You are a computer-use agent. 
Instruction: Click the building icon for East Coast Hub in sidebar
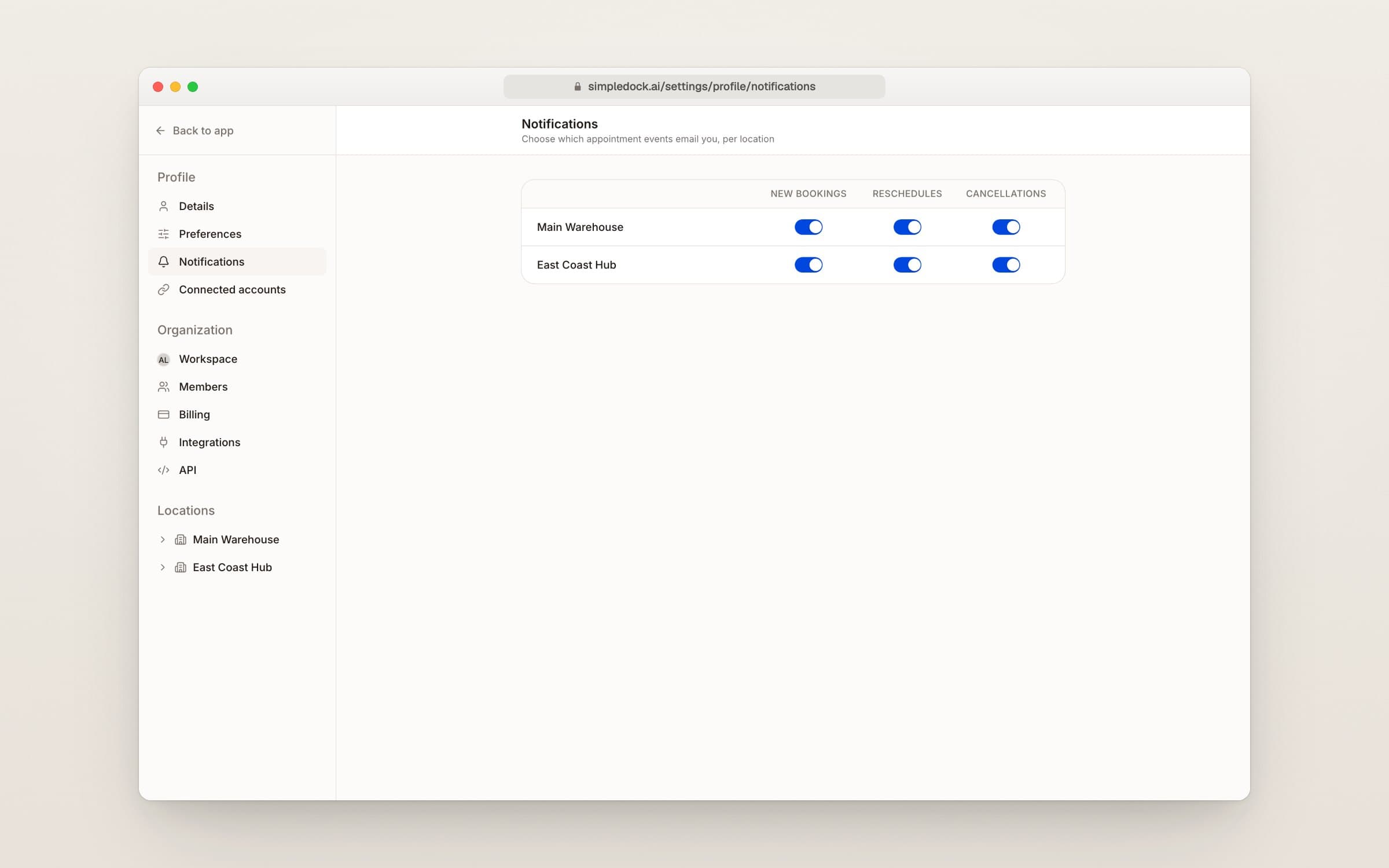pyautogui.click(x=181, y=567)
